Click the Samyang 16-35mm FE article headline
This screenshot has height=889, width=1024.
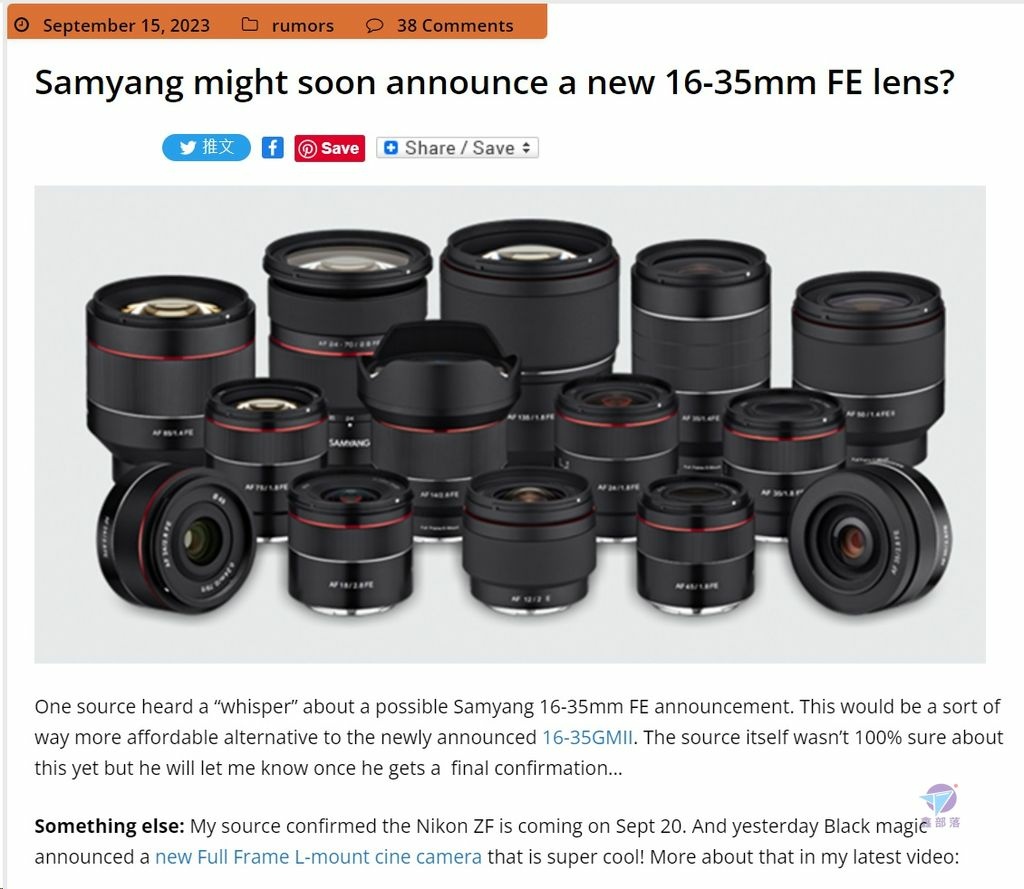pyautogui.click(x=494, y=83)
